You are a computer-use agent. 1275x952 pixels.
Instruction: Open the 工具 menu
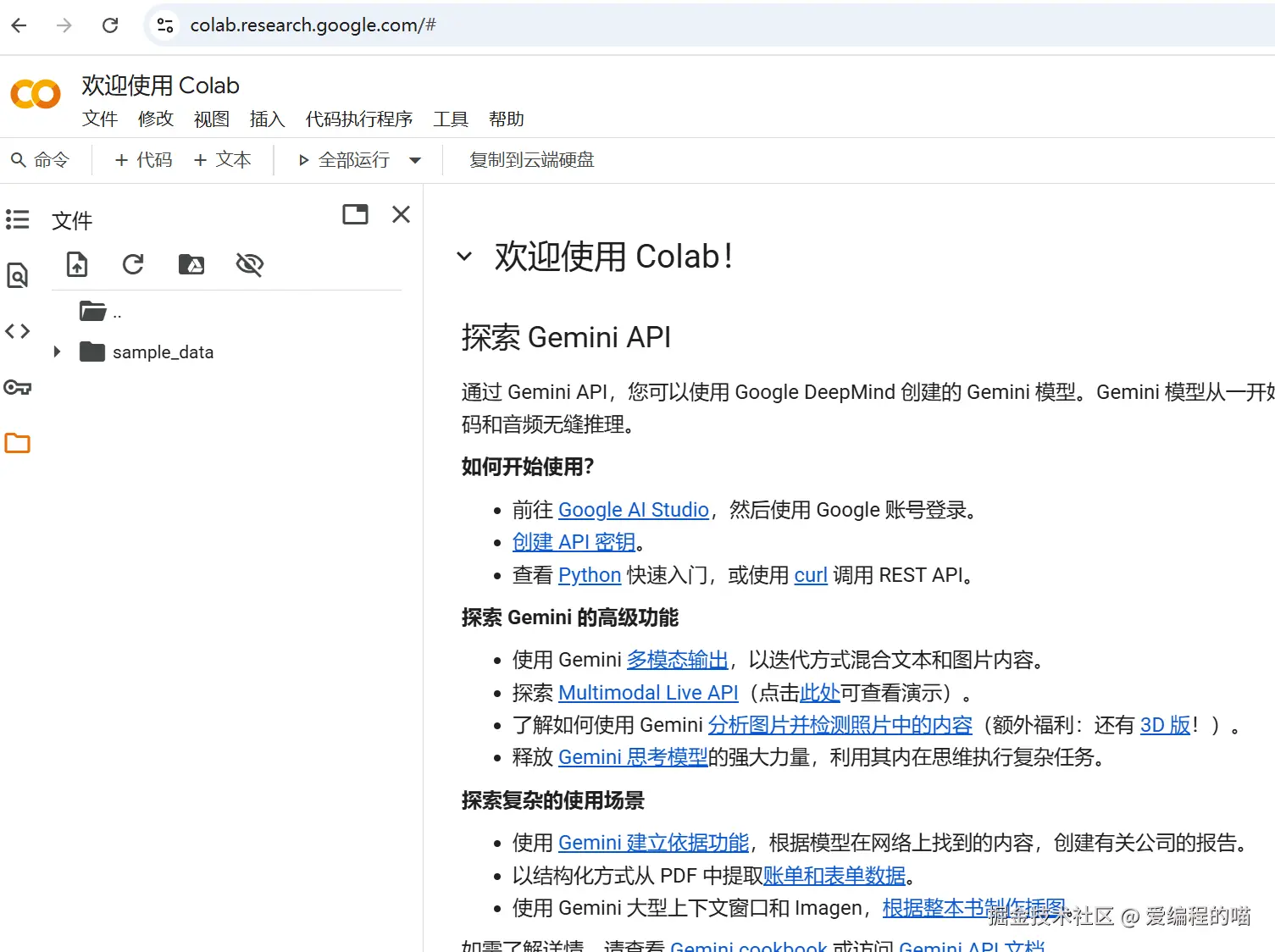pyautogui.click(x=451, y=119)
